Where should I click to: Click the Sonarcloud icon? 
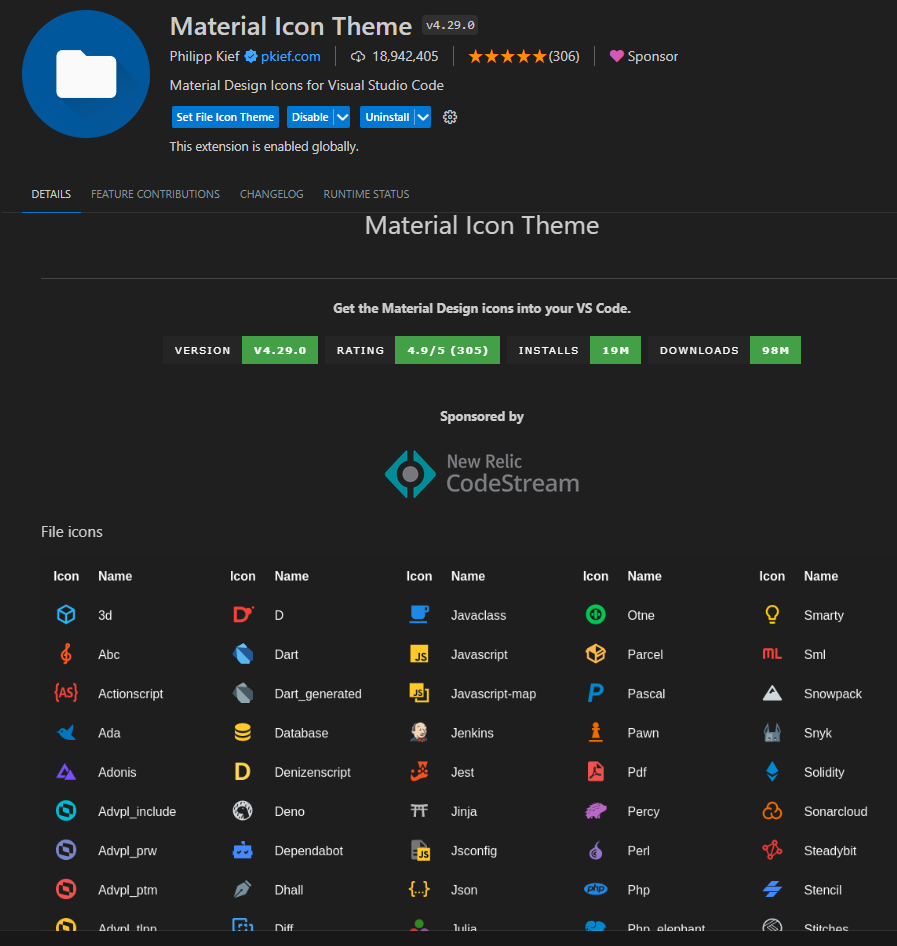point(772,811)
